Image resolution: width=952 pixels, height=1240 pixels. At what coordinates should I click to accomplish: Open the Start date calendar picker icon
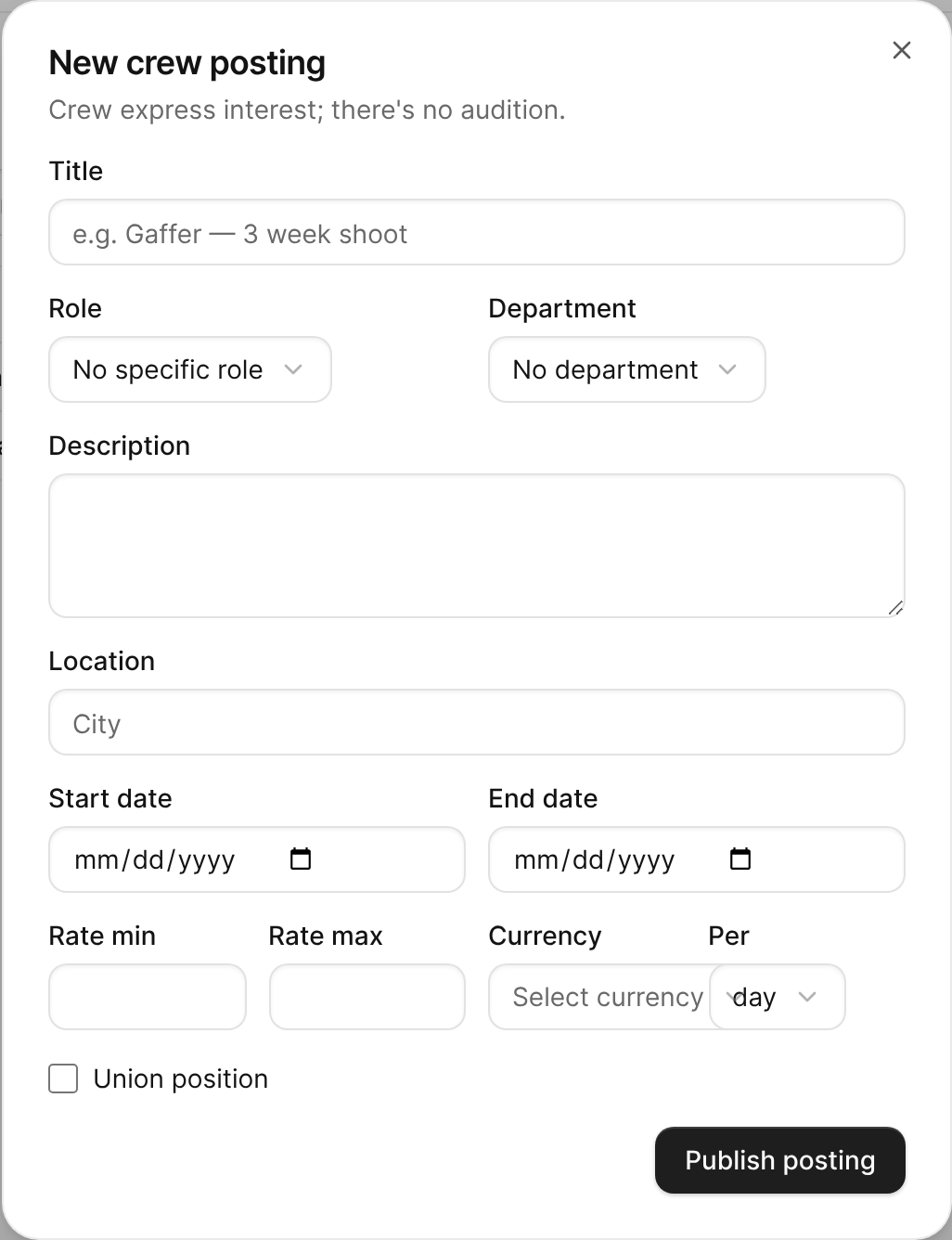301,859
